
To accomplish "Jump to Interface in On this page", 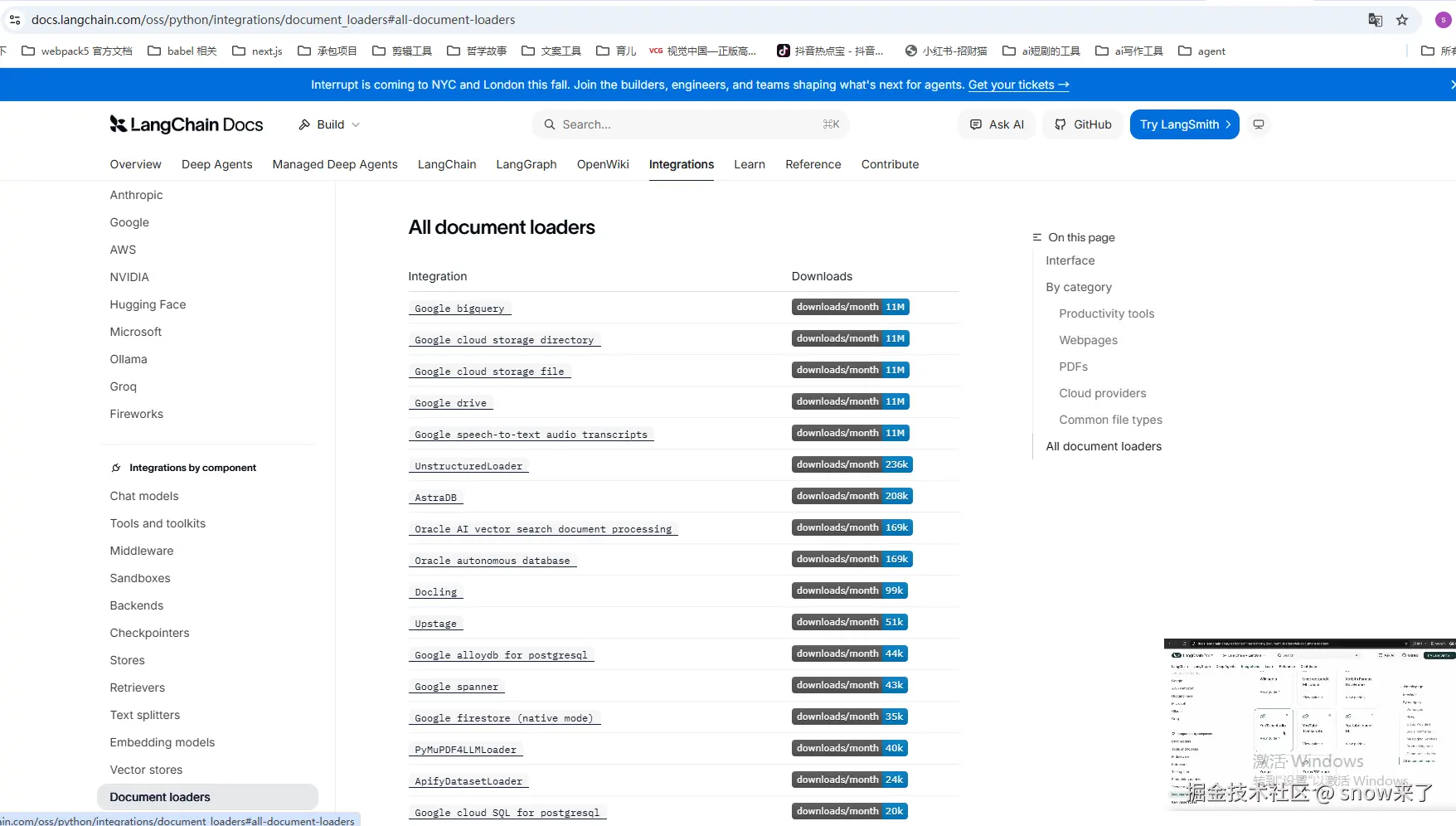I will click(1070, 260).
